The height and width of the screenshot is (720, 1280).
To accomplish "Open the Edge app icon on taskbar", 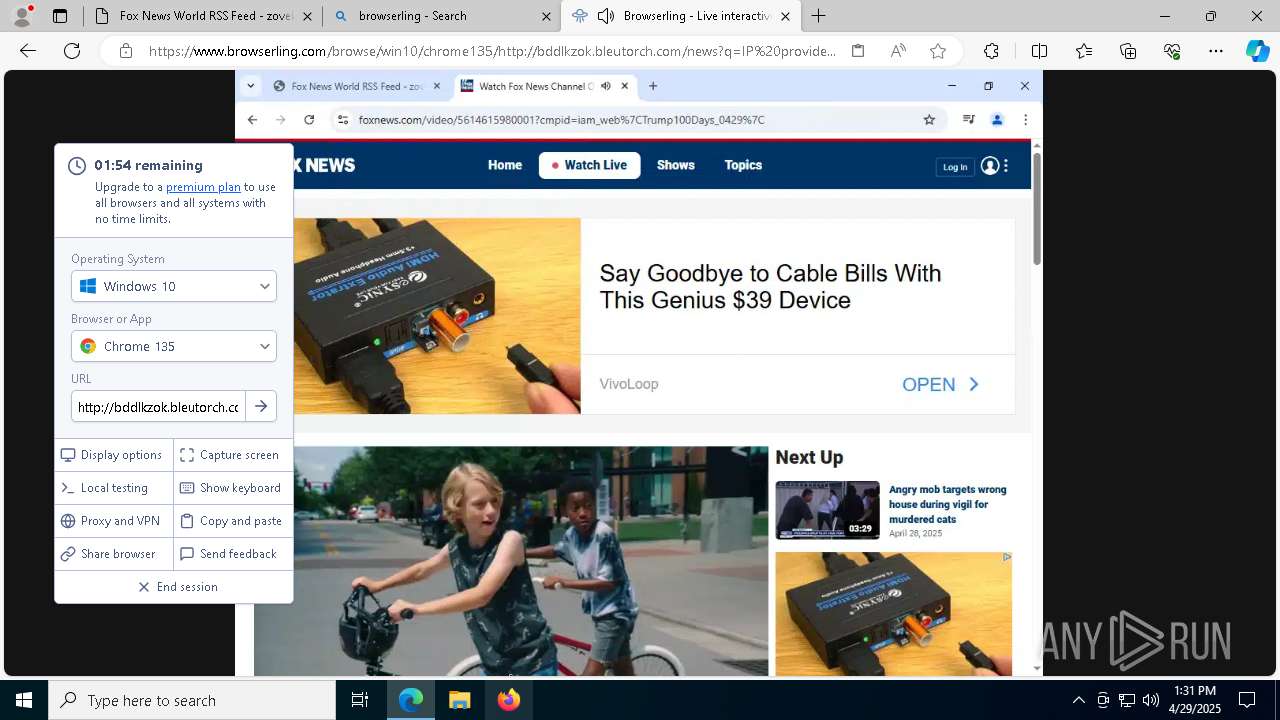I will point(411,700).
